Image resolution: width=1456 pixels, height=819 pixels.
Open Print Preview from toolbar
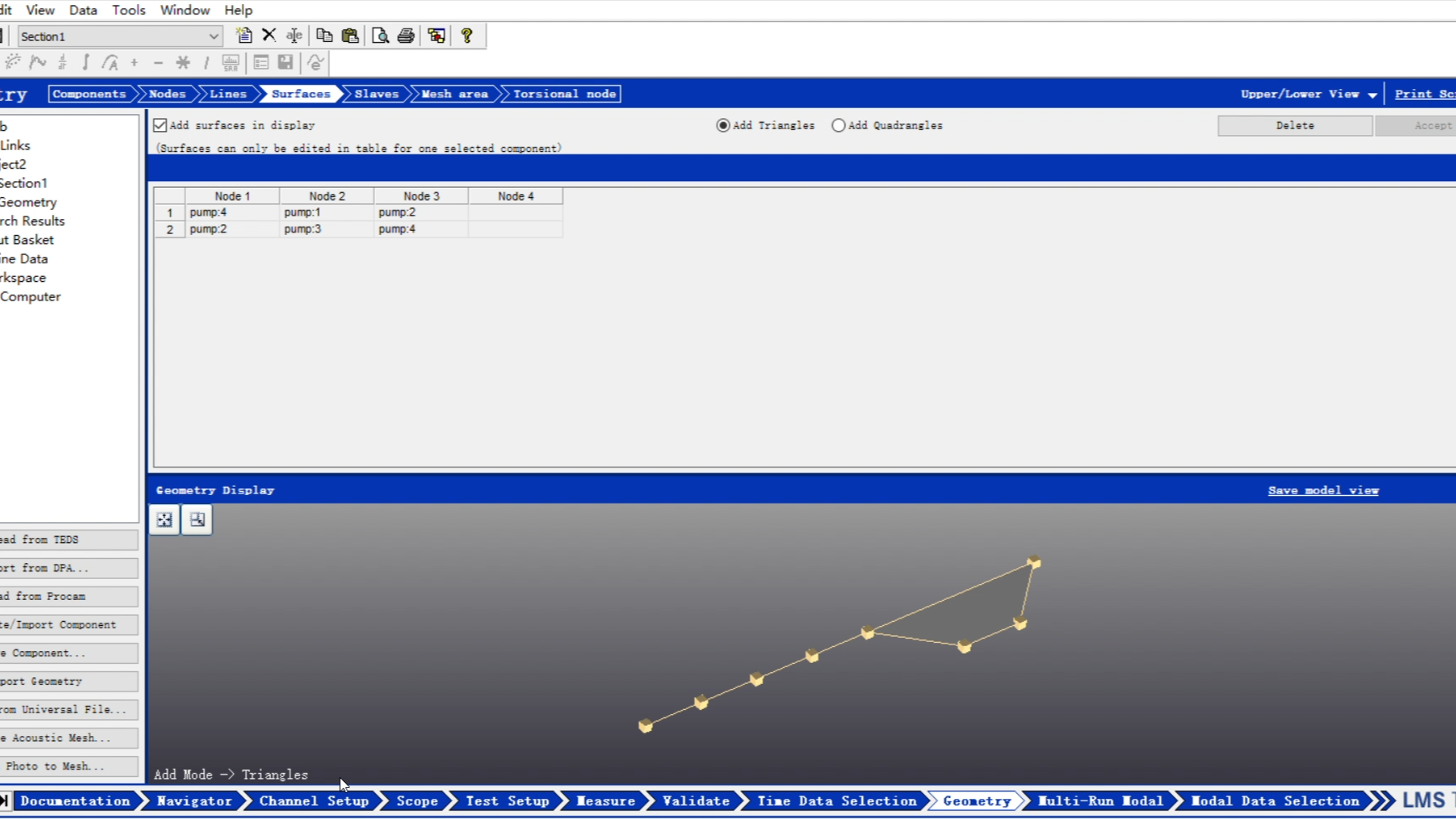pos(380,35)
